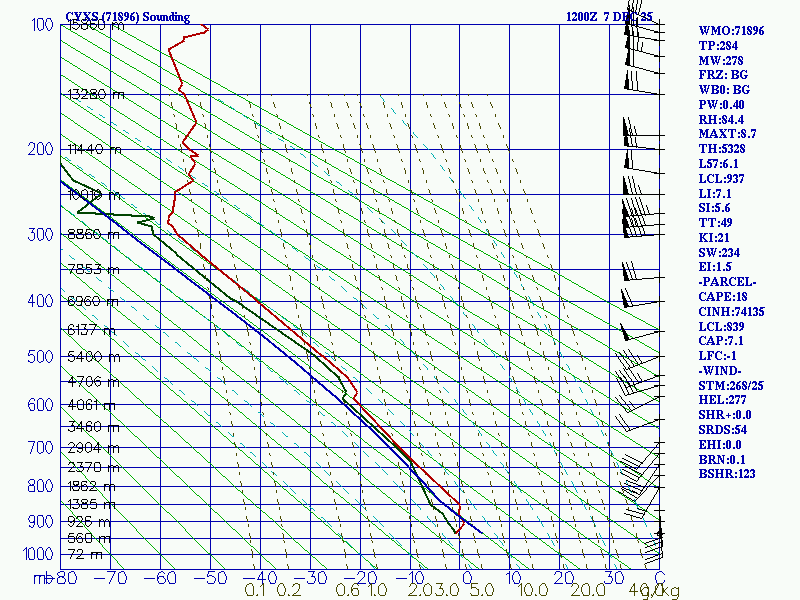Select the CAPE:18 value
The width and height of the screenshot is (800, 600).
pos(722,296)
